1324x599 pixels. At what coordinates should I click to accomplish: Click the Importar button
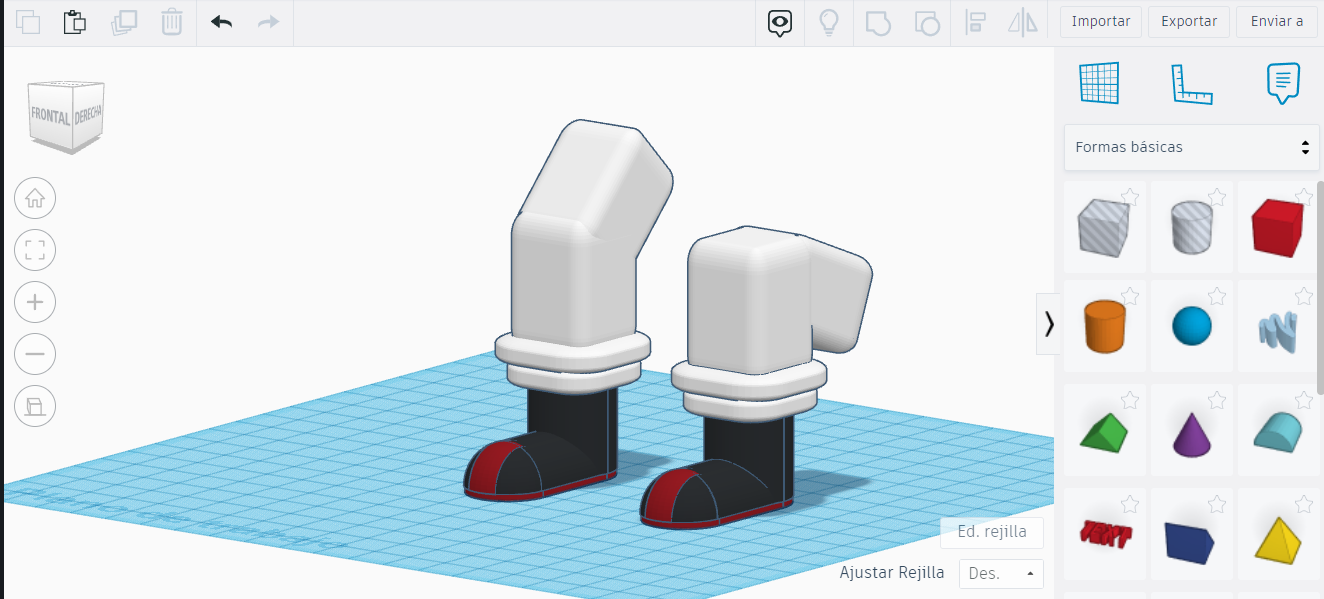[1100, 21]
